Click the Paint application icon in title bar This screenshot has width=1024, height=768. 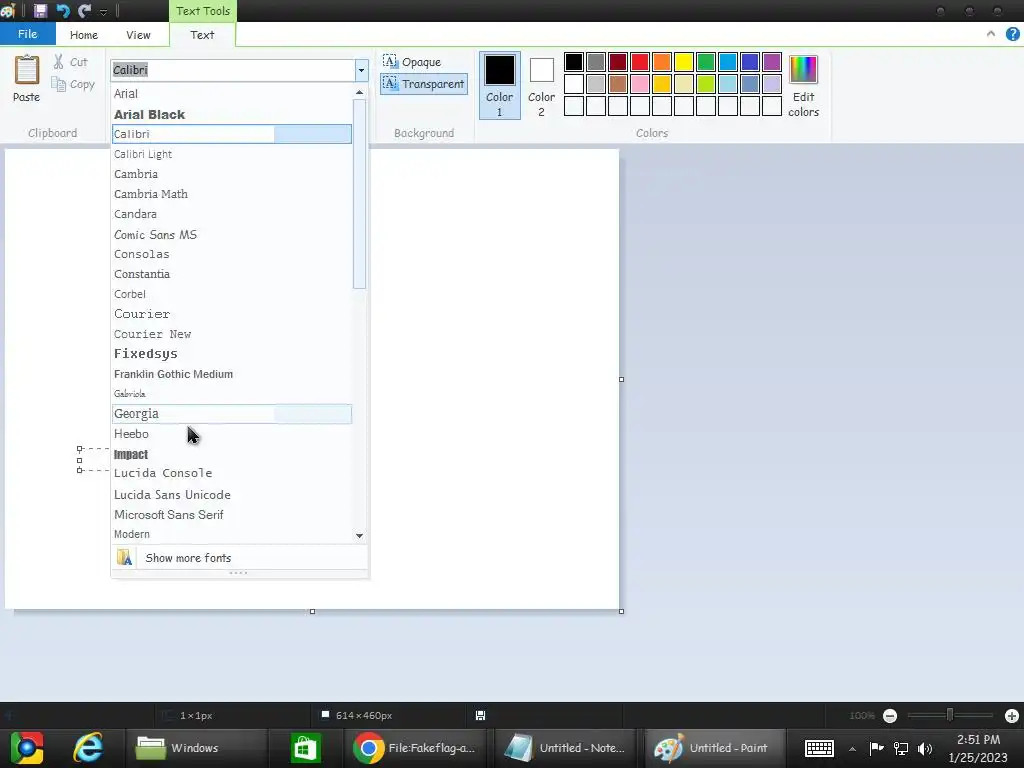coord(8,10)
